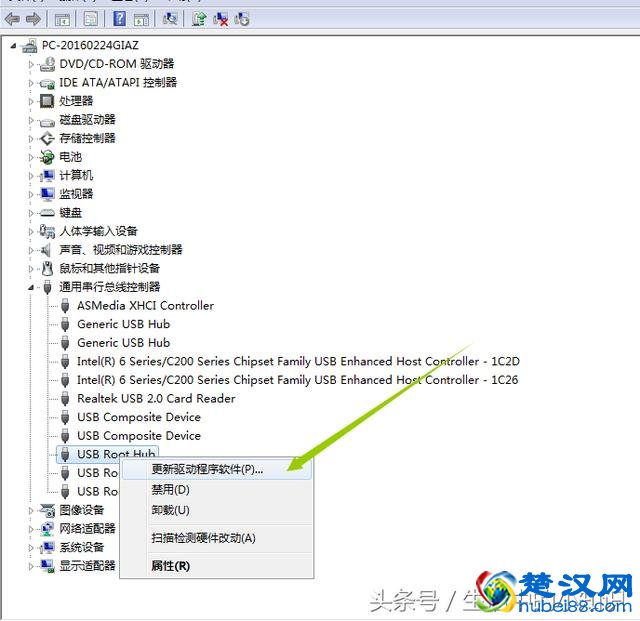
Task: Click the disable device toolbar icon
Action: 242,19
